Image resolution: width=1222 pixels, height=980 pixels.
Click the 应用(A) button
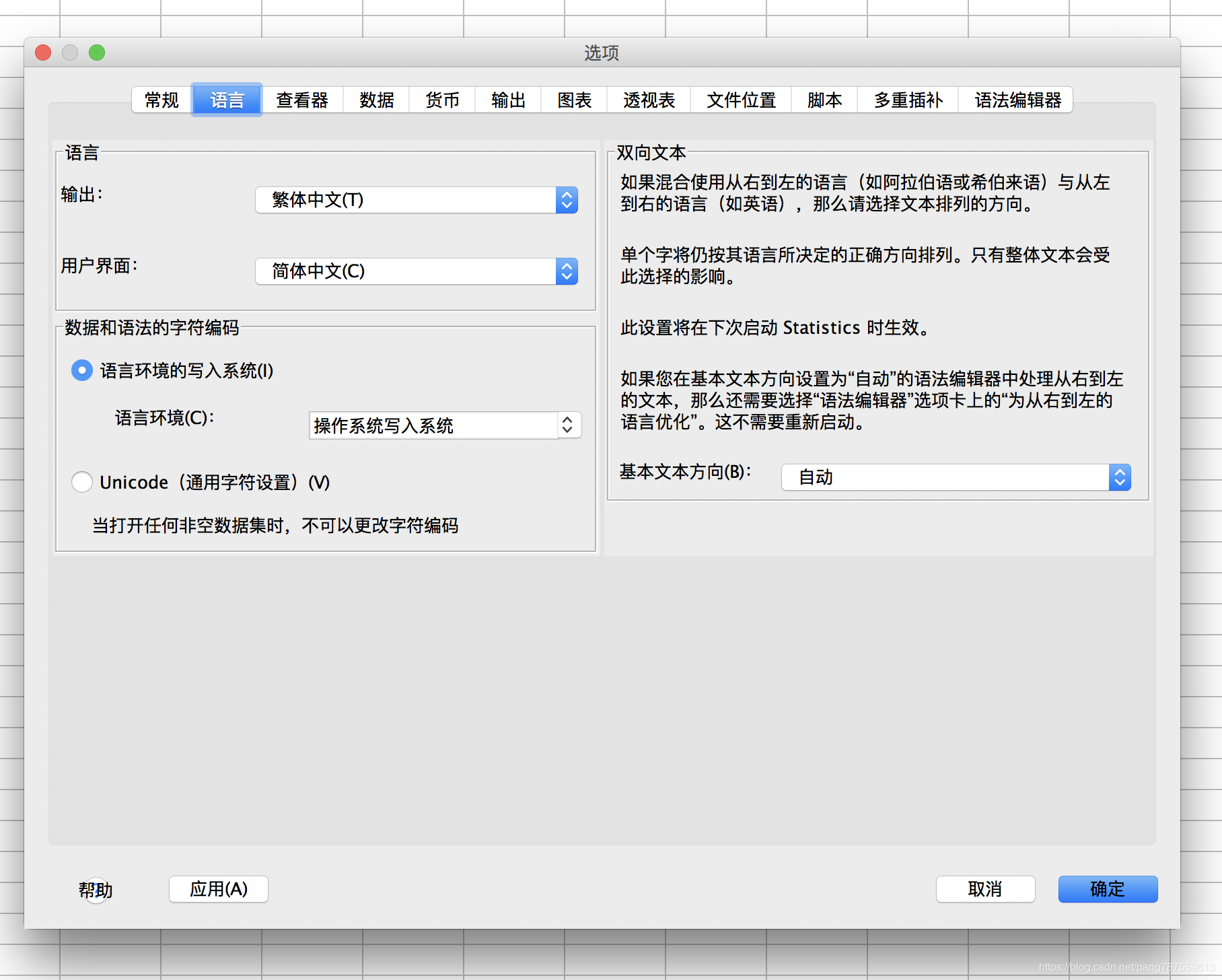tap(219, 889)
